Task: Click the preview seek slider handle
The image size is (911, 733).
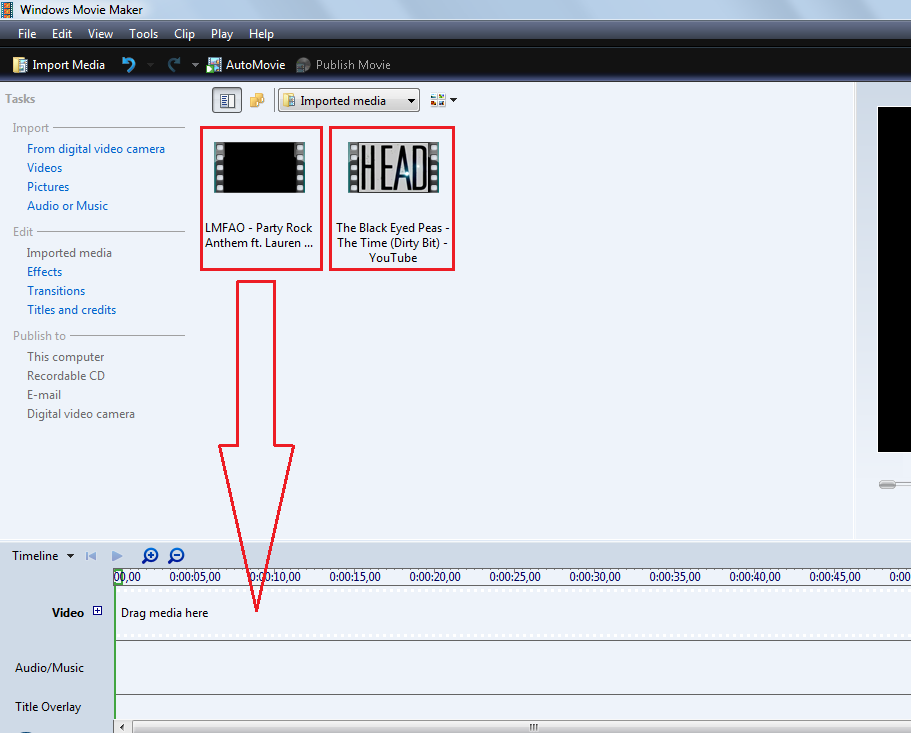Action: tap(887, 484)
